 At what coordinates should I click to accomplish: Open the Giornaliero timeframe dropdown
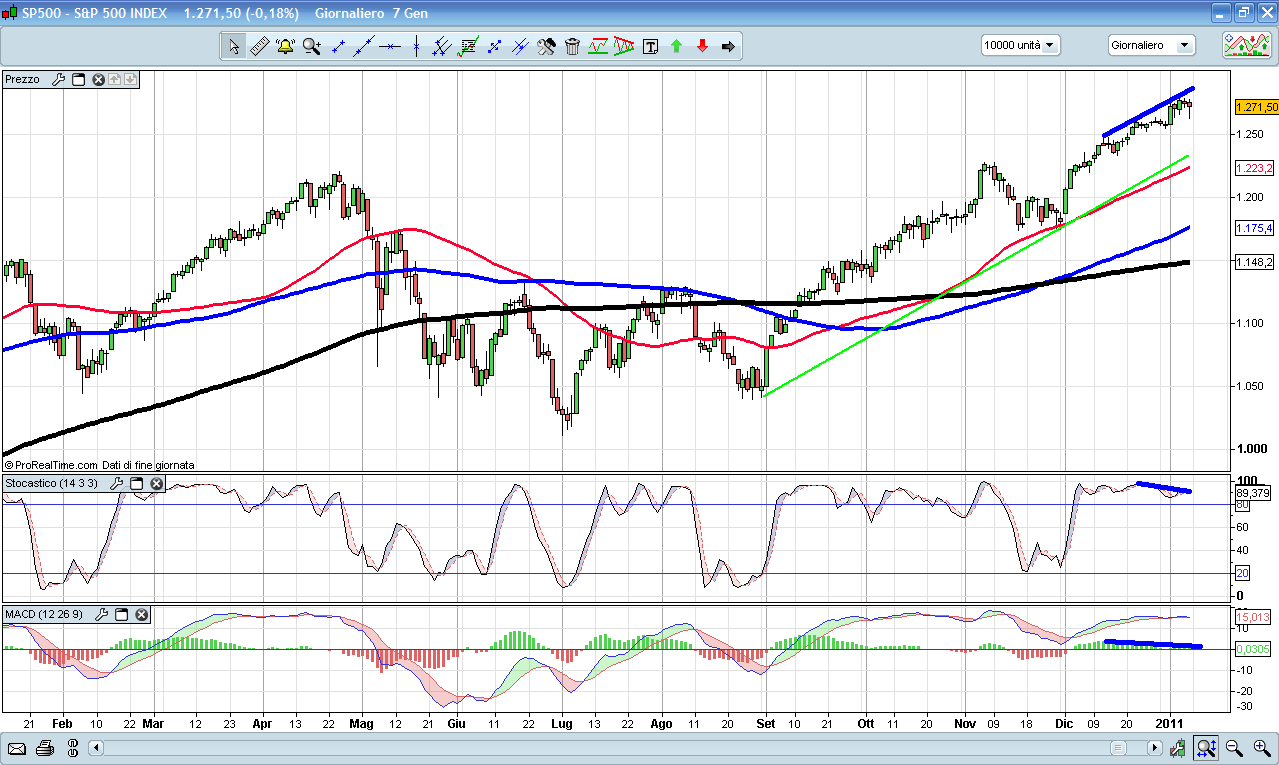tap(1151, 45)
